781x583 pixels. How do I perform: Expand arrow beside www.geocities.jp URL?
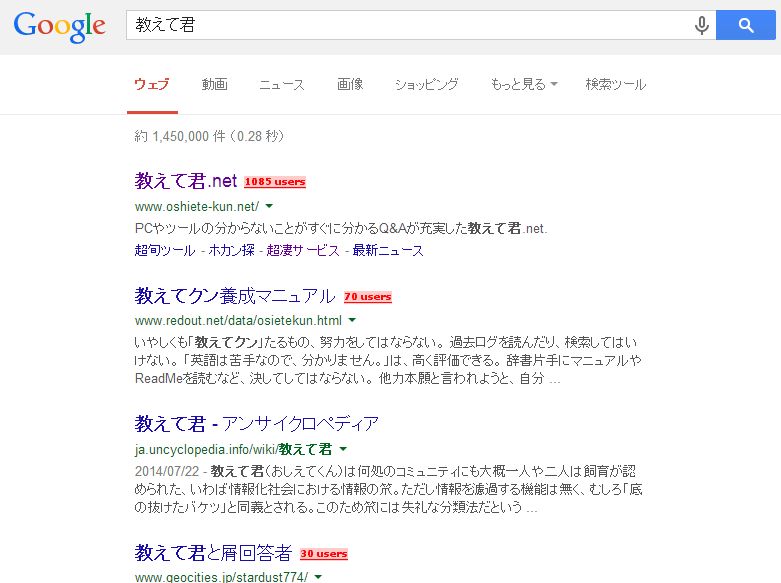318,577
